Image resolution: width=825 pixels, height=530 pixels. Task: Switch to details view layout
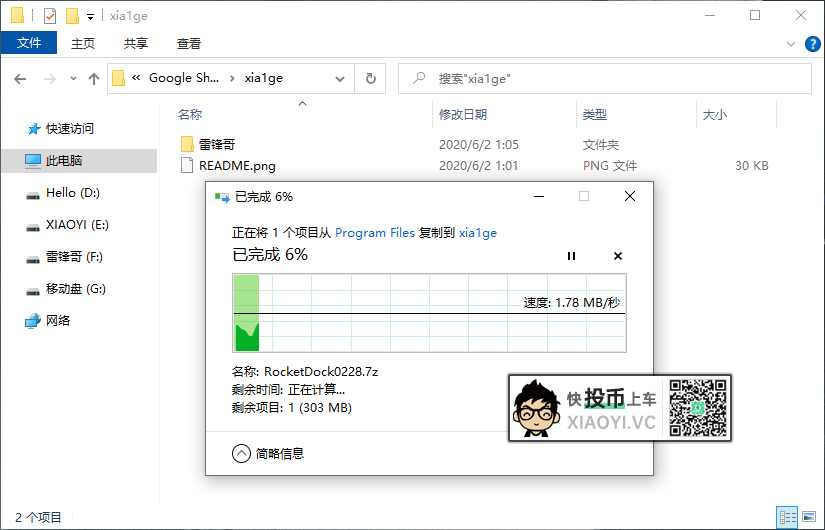point(787,517)
